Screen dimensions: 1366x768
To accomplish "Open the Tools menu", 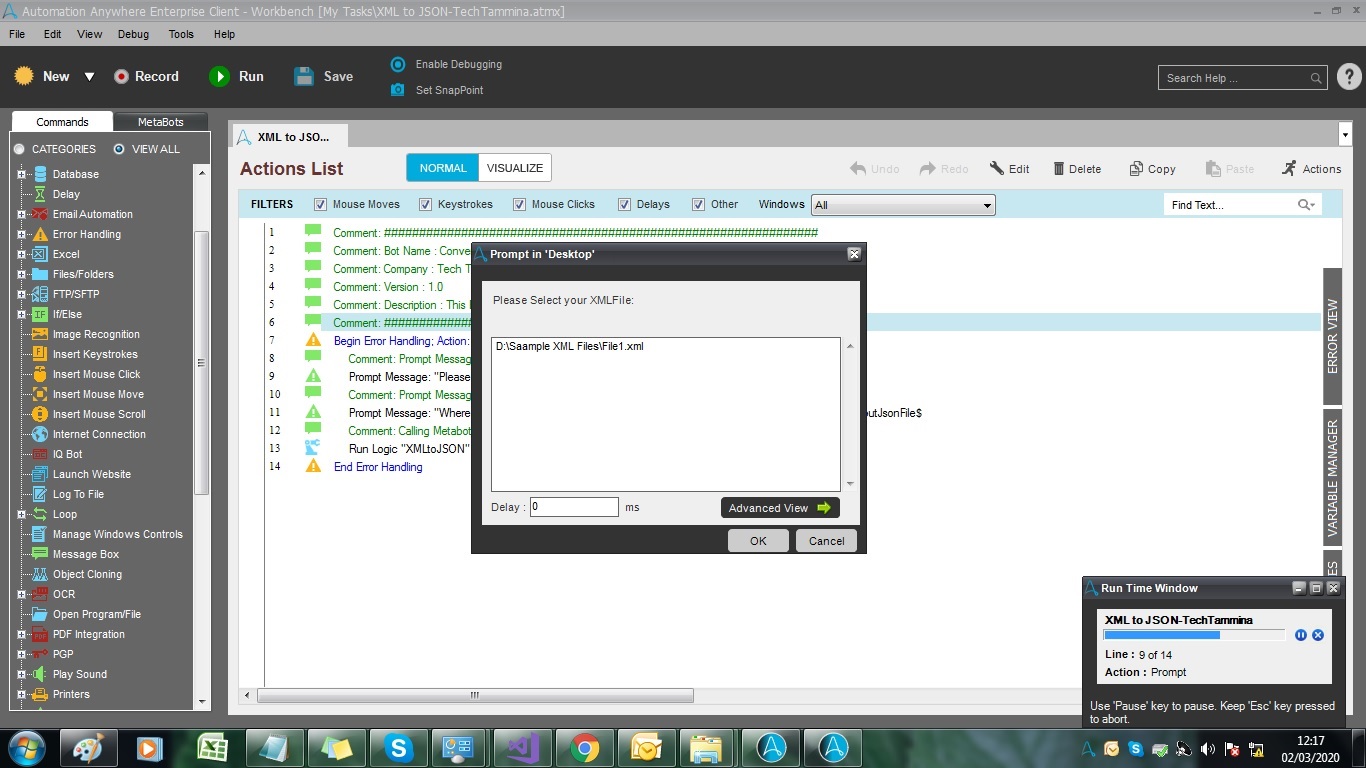I will point(181,34).
